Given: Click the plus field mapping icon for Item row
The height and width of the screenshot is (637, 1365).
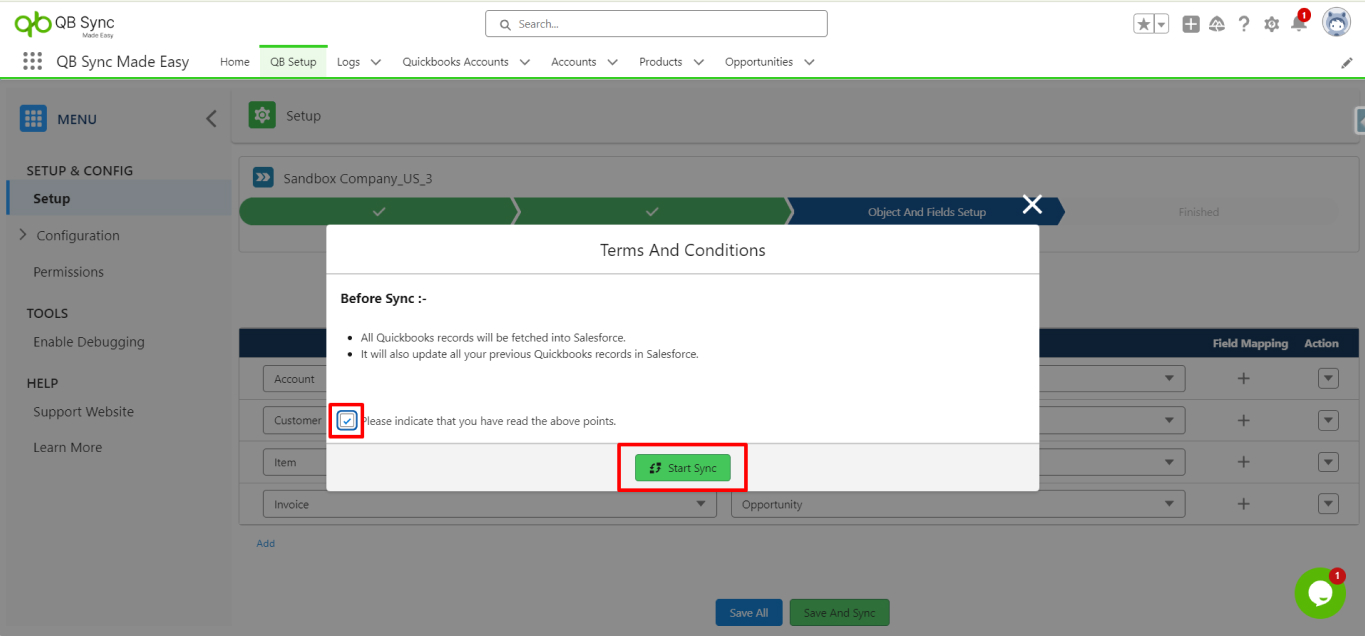Looking at the screenshot, I should [x=1243, y=462].
